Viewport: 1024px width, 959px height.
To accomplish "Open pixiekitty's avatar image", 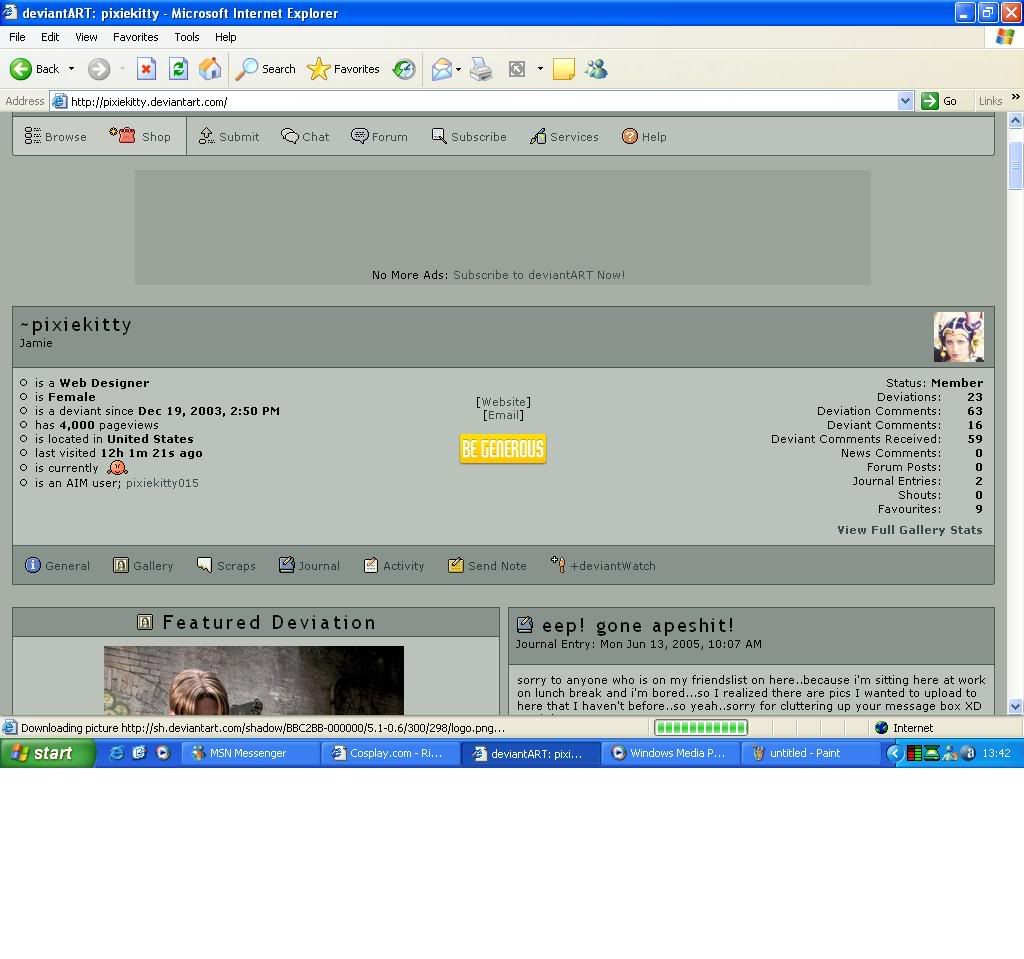I will [x=958, y=337].
